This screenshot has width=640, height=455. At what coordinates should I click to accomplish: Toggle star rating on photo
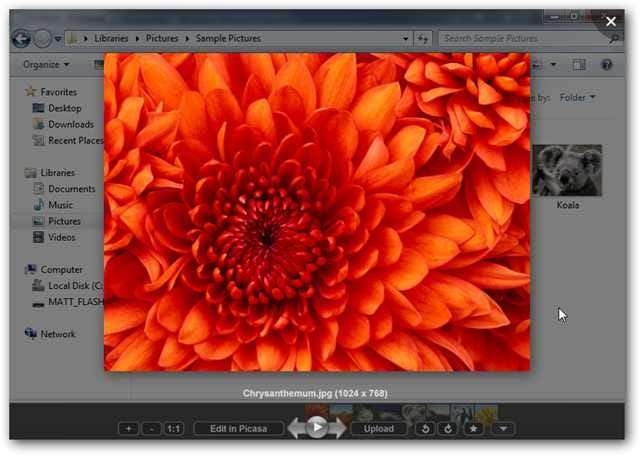(475, 428)
